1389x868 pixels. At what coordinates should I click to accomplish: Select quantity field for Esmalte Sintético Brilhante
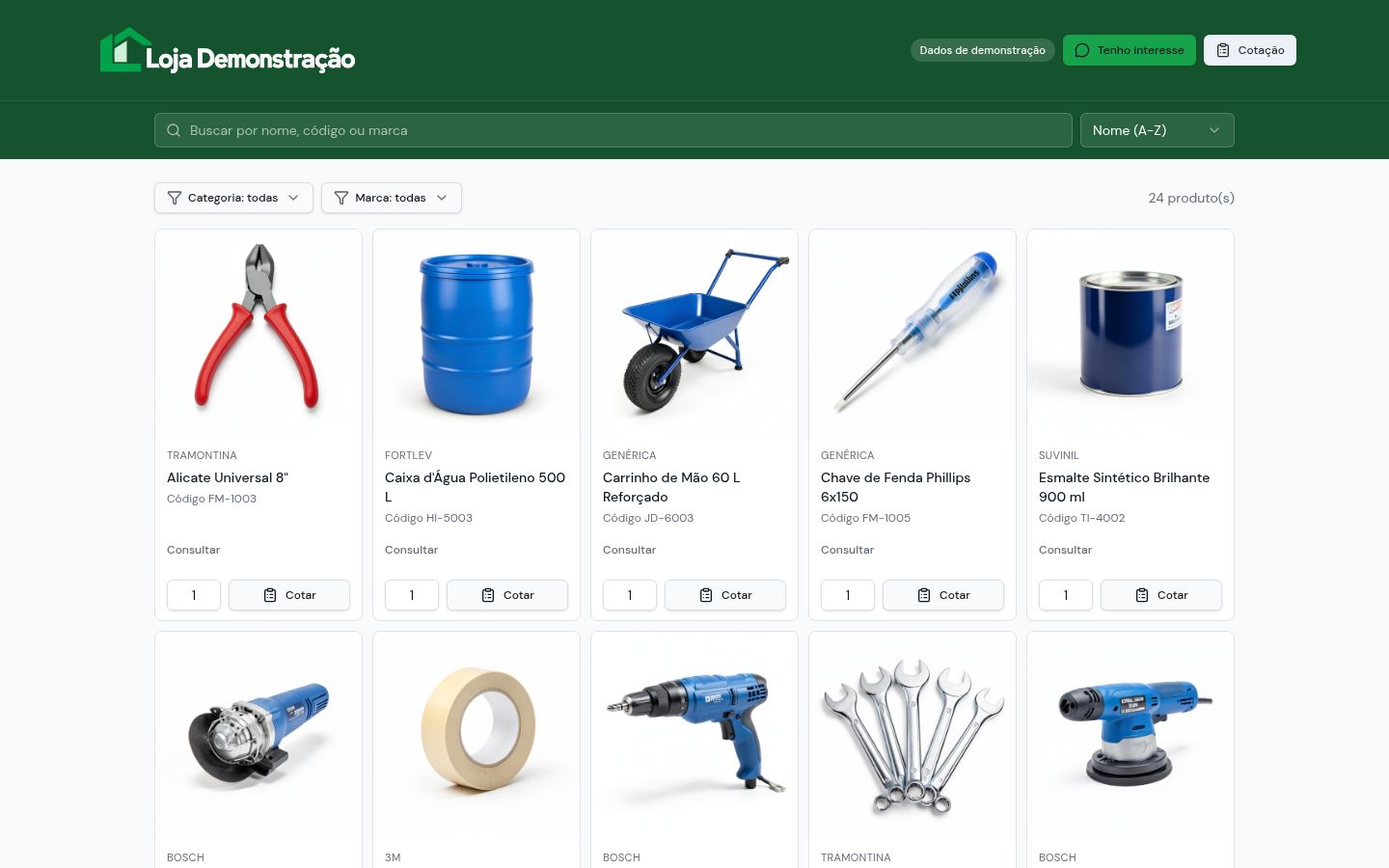(x=1066, y=595)
